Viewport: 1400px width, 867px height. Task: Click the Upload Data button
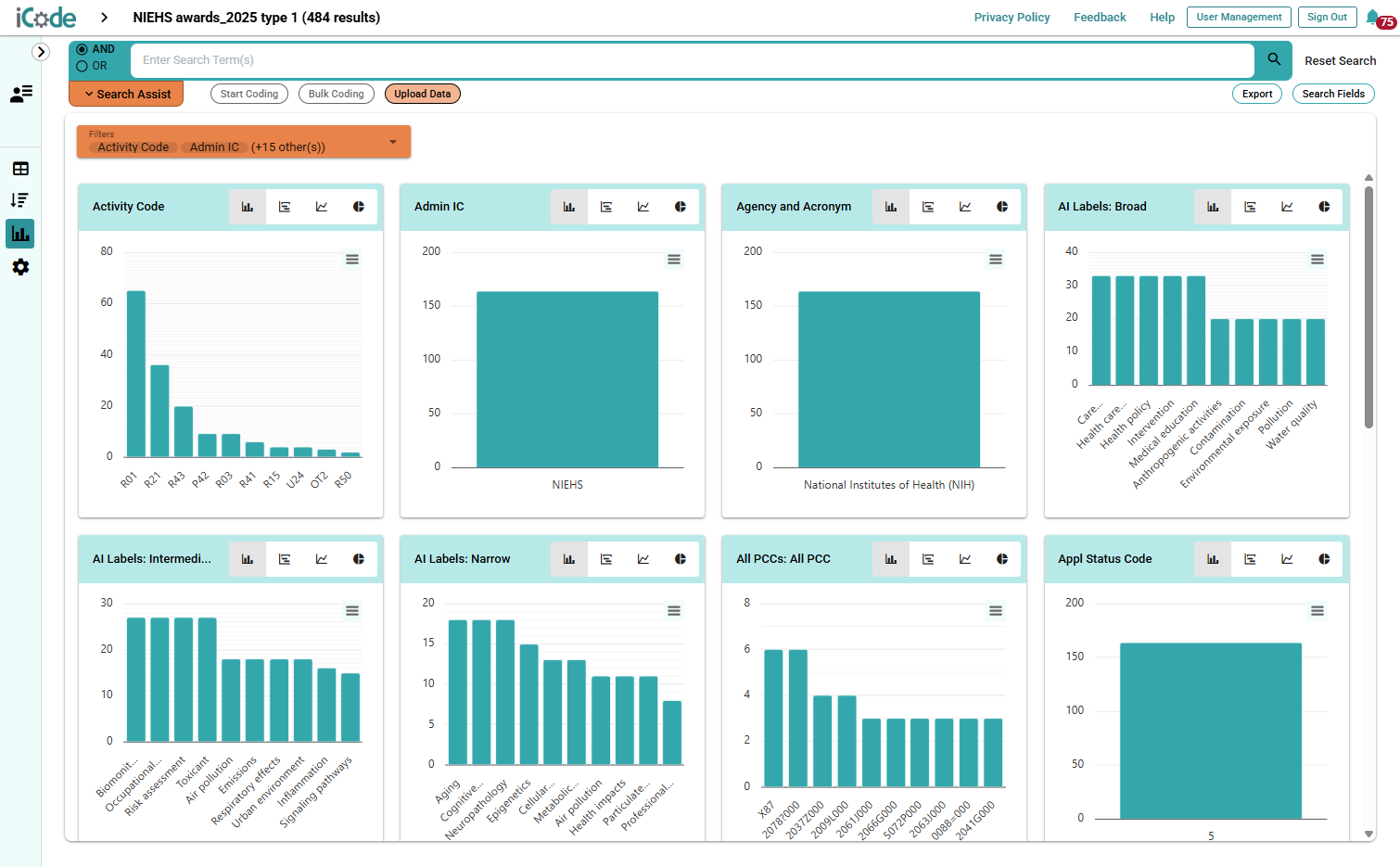[422, 94]
